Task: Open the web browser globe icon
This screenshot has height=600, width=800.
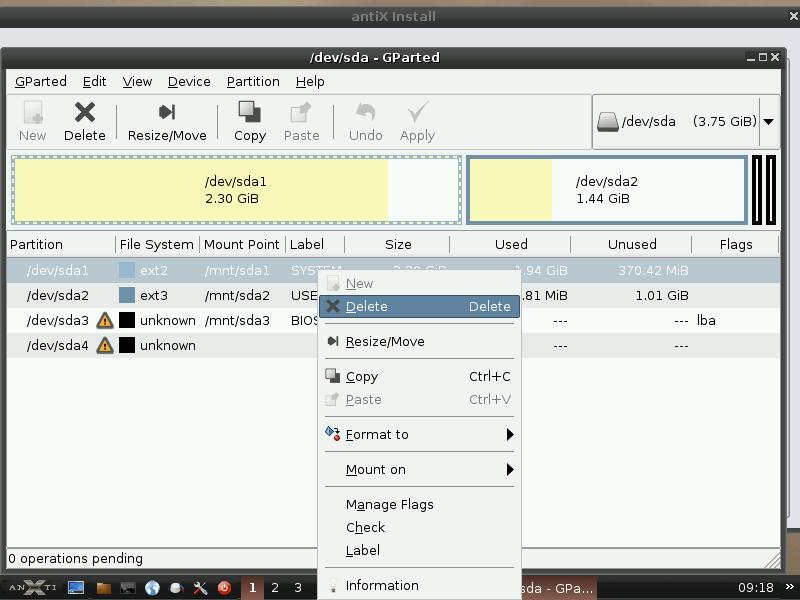Action: tap(152, 588)
